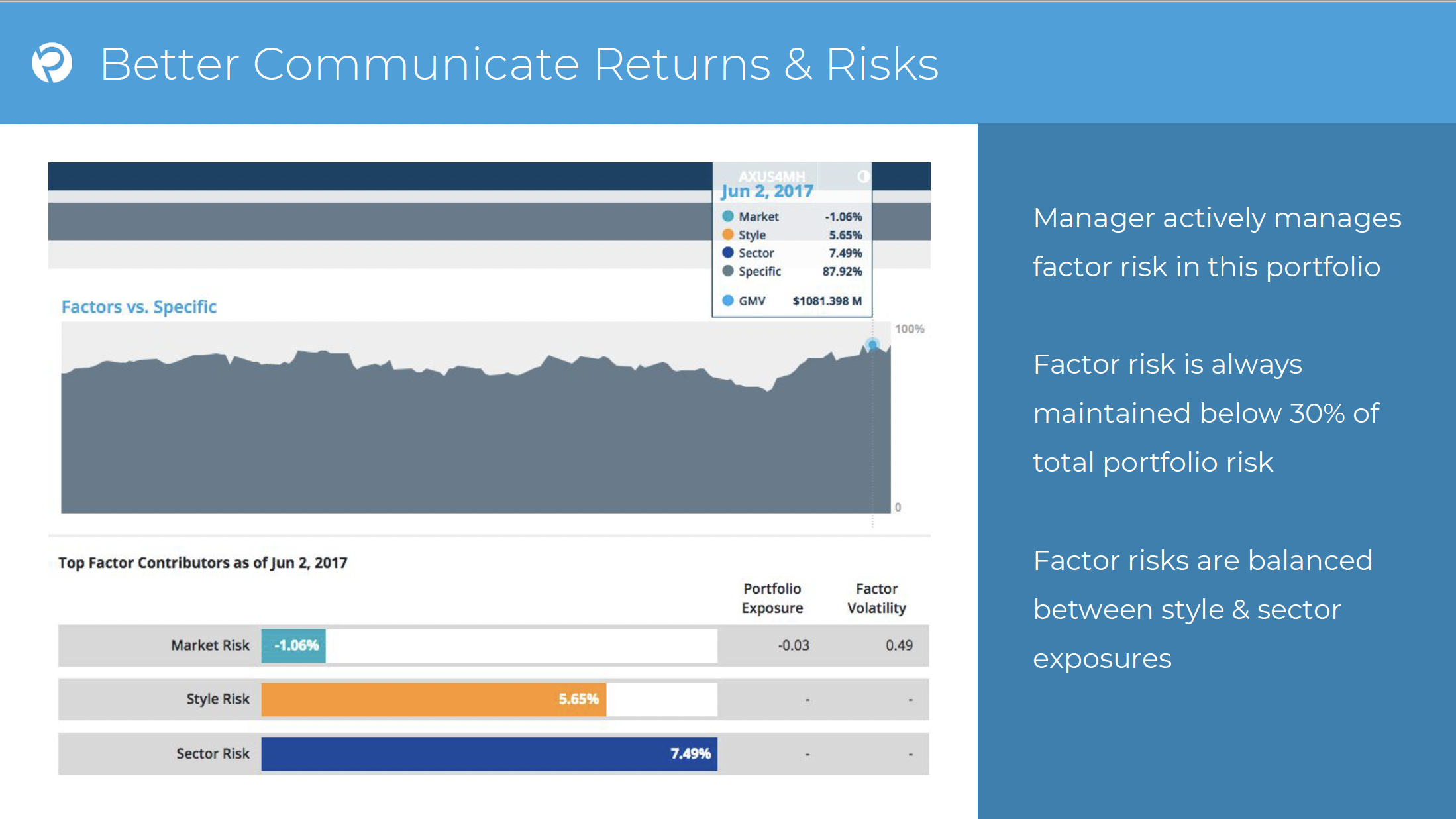This screenshot has width=1456, height=819.
Task: Click the gray Specific legend dot
Action: tap(728, 271)
